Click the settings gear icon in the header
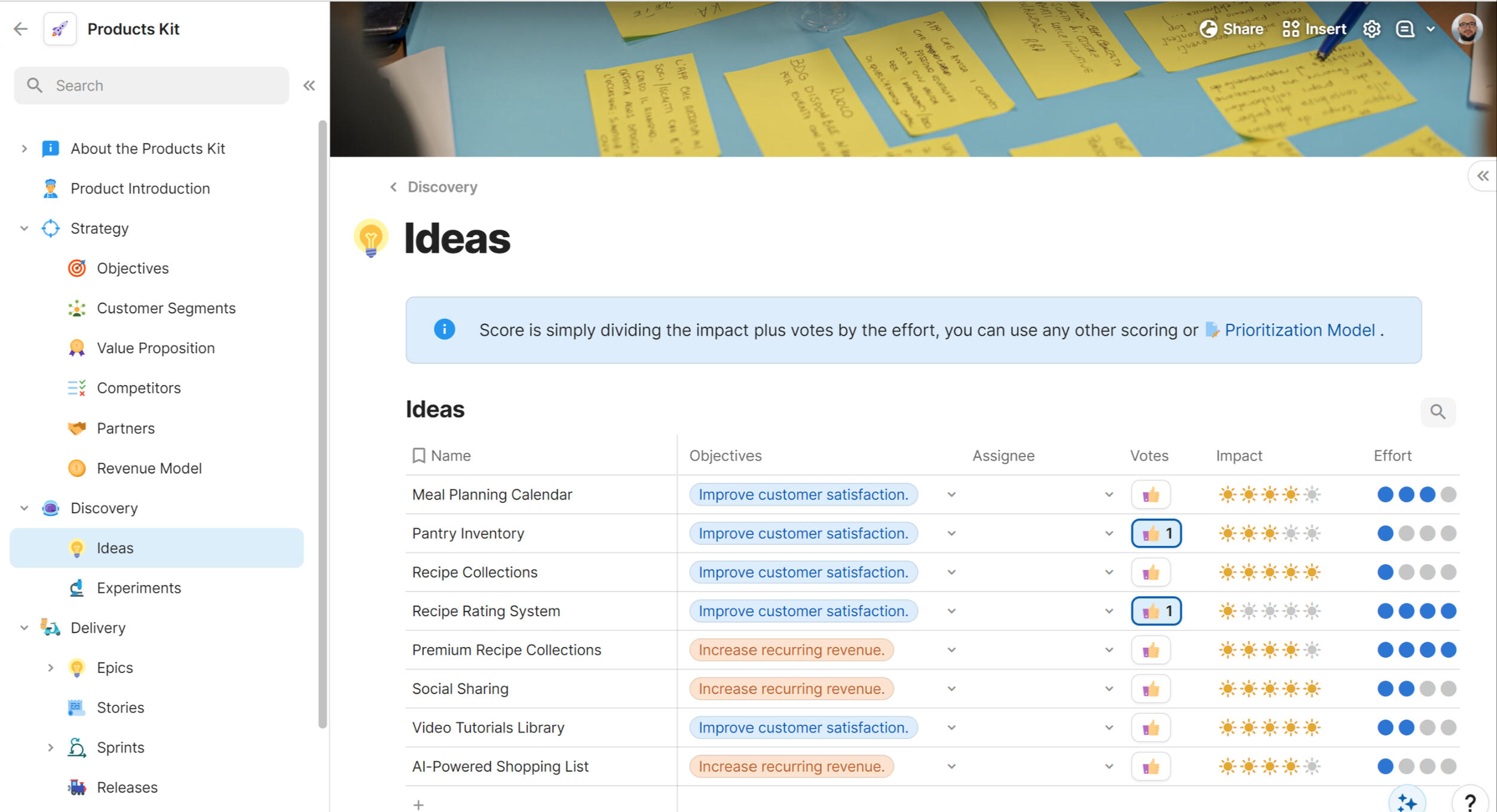Image resolution: width=1497 pixels, height=812 pixels. coord(1372,29)
